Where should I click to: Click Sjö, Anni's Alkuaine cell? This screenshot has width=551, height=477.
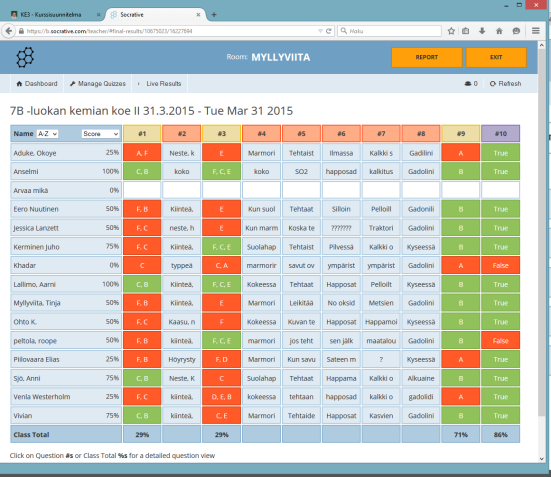click(421, 378)
